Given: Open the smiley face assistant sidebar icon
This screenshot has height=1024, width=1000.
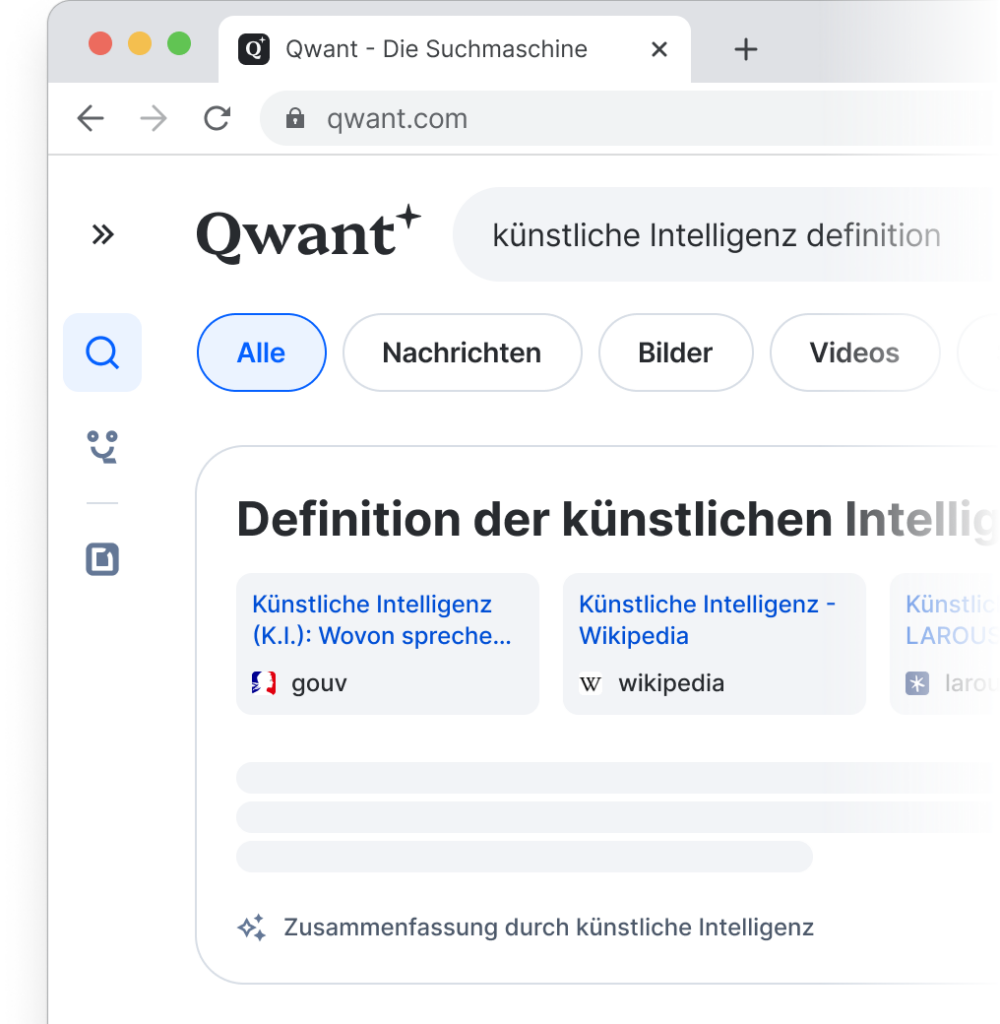Looking at the screenshot, I should tap(102, 447).
